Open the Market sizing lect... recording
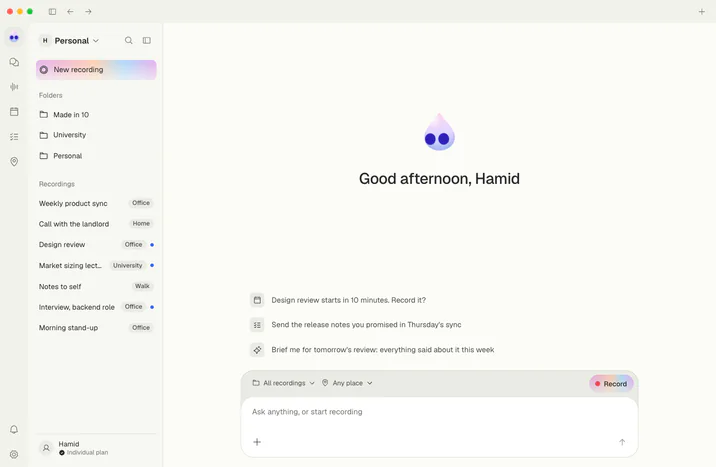 point(96,265)
